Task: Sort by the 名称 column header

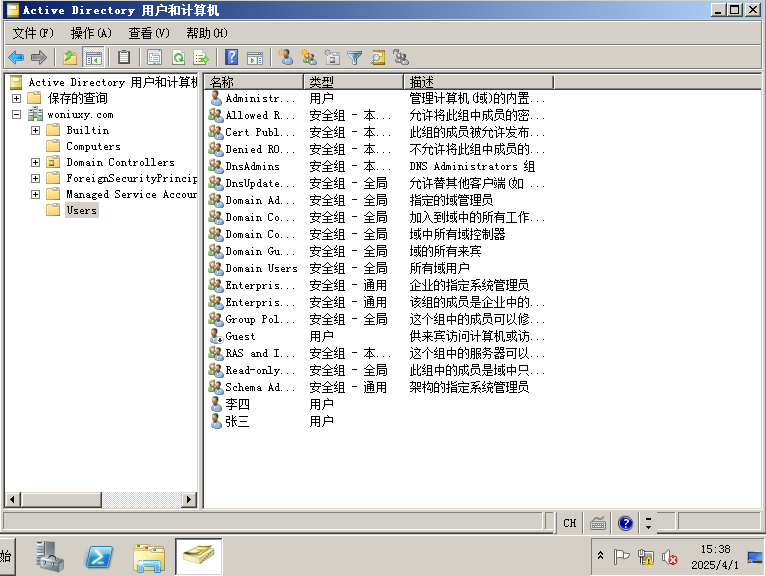Action: tap(254, 82)
